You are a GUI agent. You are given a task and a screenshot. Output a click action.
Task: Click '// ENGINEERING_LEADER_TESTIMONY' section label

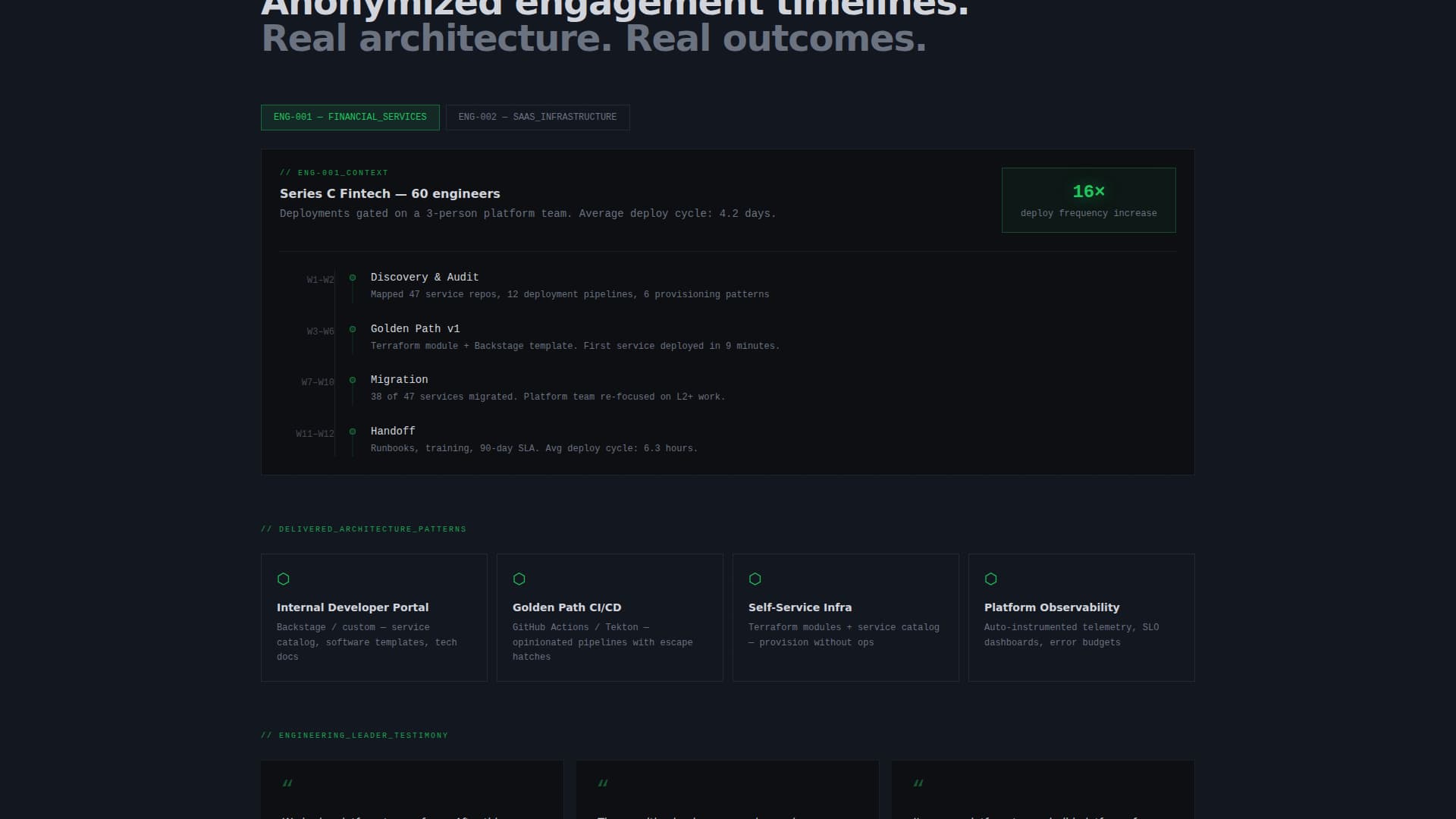point(354,736)
